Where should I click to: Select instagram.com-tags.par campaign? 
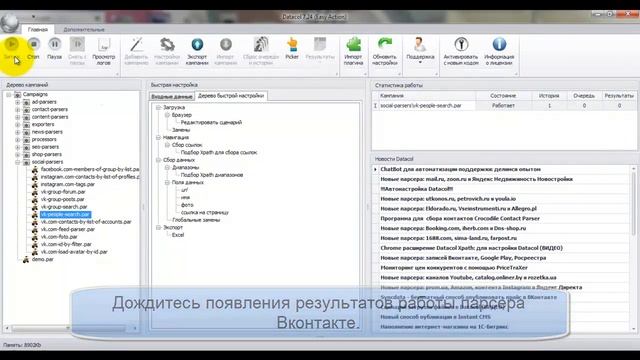(67, 184)
